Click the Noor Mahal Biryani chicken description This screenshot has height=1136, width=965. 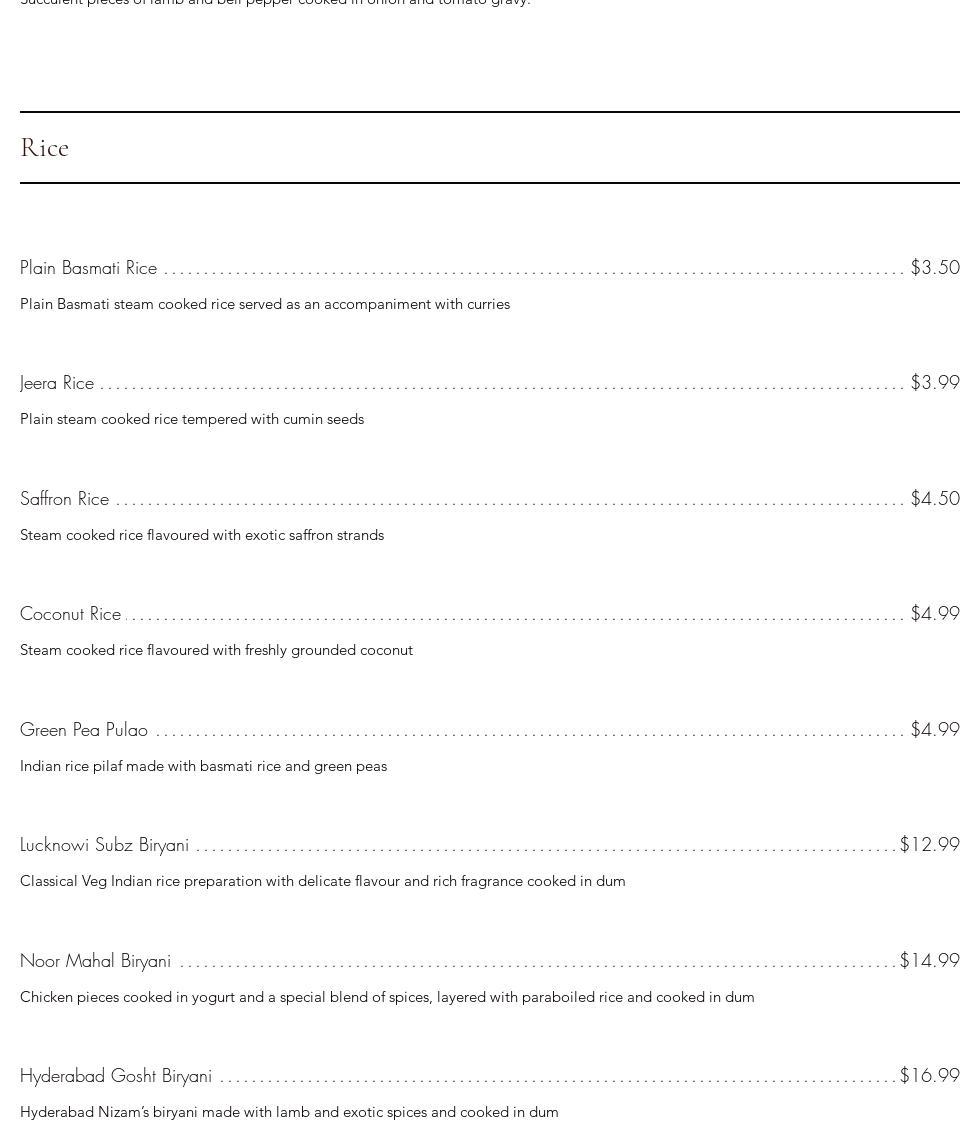[x=387, y=997]
